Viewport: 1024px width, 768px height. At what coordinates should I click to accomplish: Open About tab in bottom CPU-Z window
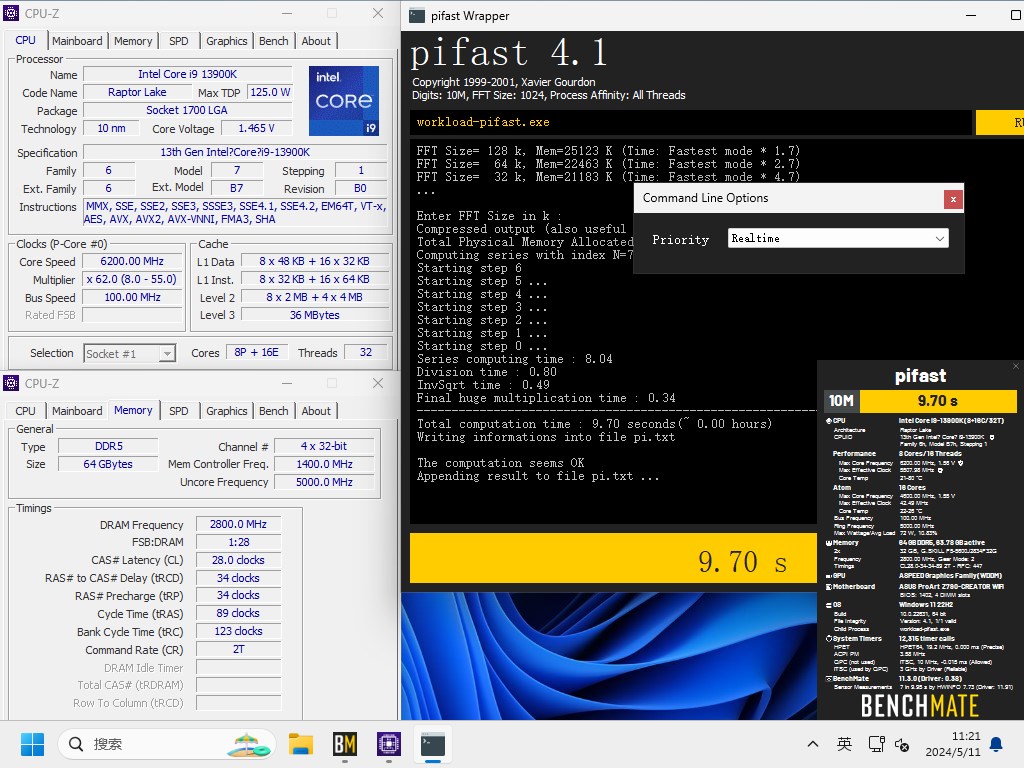316,411
